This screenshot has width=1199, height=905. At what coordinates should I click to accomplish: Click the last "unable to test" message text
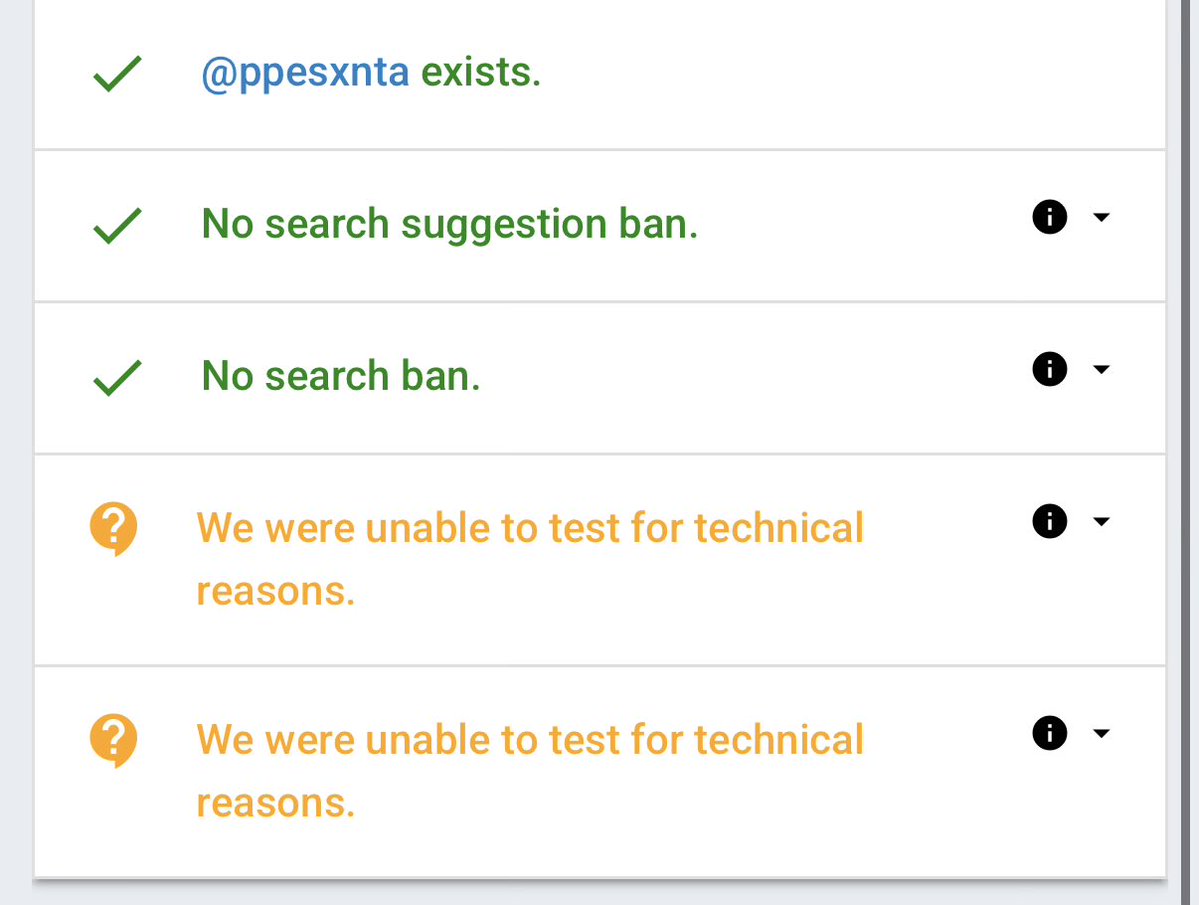(530, 741)
